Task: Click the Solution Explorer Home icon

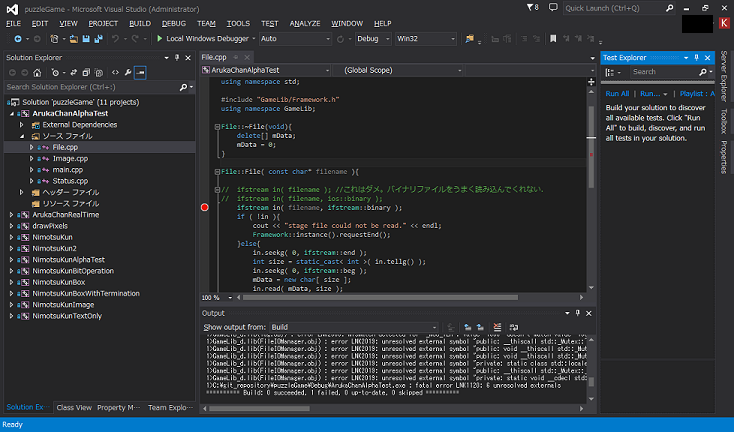Action: [x=37, y=73]
